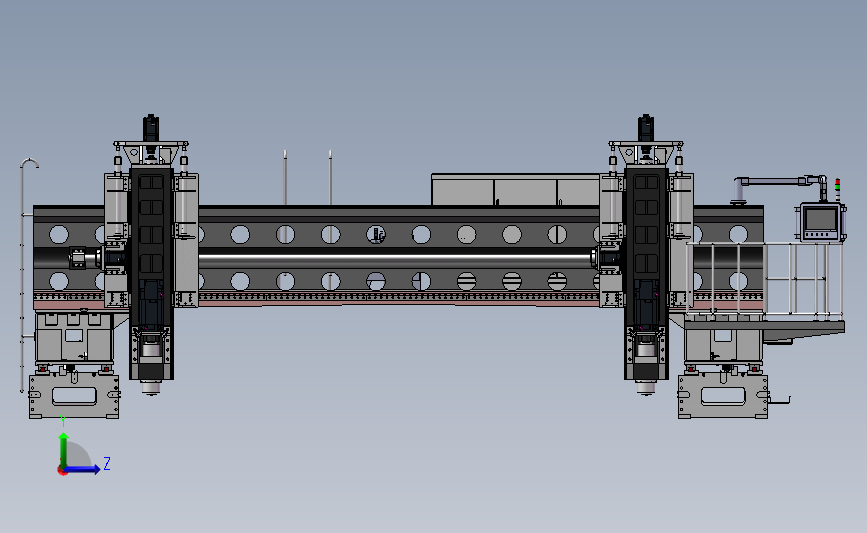Select the black servo motor atop the right column

(646, 128)
